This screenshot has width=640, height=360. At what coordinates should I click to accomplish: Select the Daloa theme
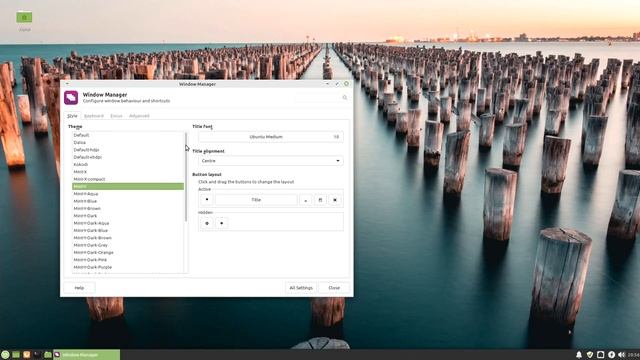(128, 142)
